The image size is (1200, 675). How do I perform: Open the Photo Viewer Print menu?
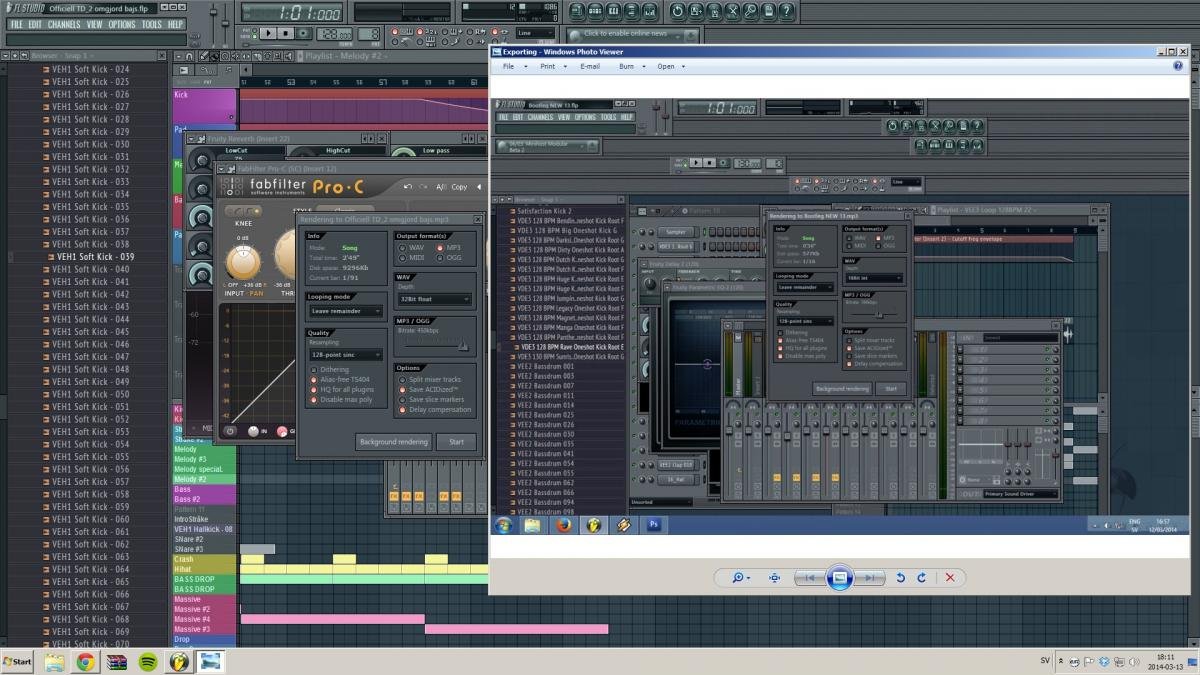coord(551,66)
